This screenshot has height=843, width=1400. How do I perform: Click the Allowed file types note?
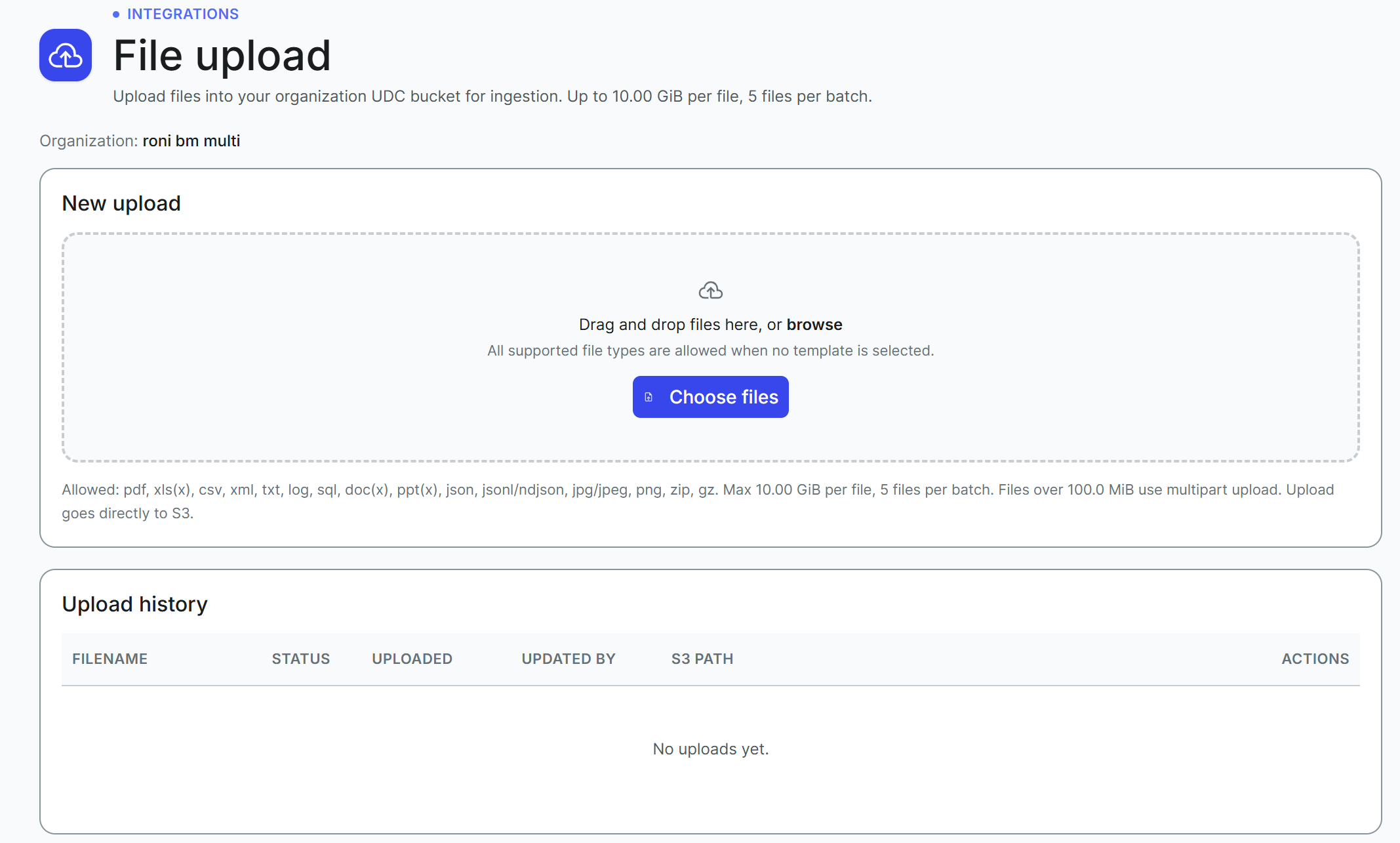(x=698, y=501)
